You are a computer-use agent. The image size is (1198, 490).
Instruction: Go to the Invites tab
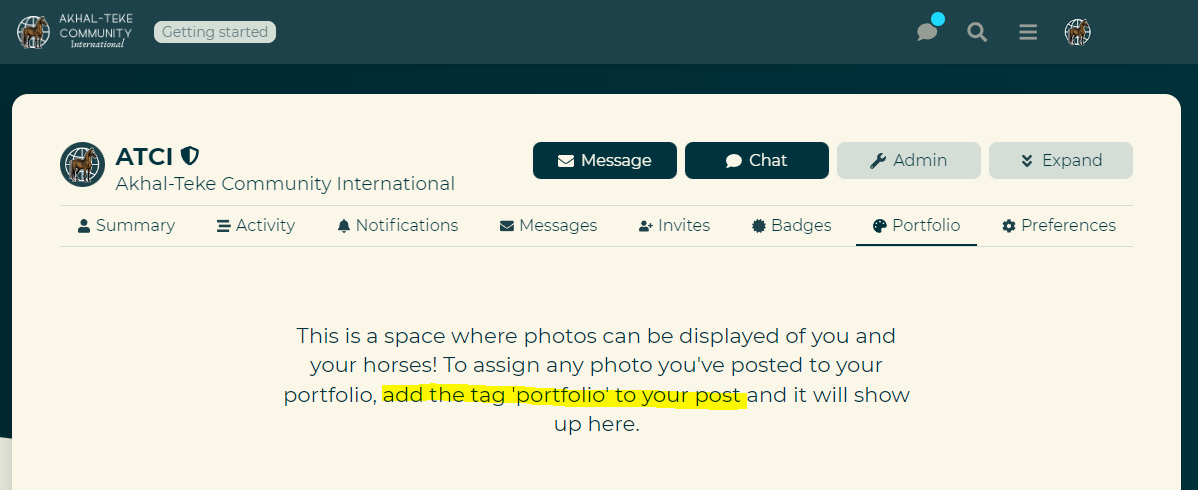pos(674,226)
